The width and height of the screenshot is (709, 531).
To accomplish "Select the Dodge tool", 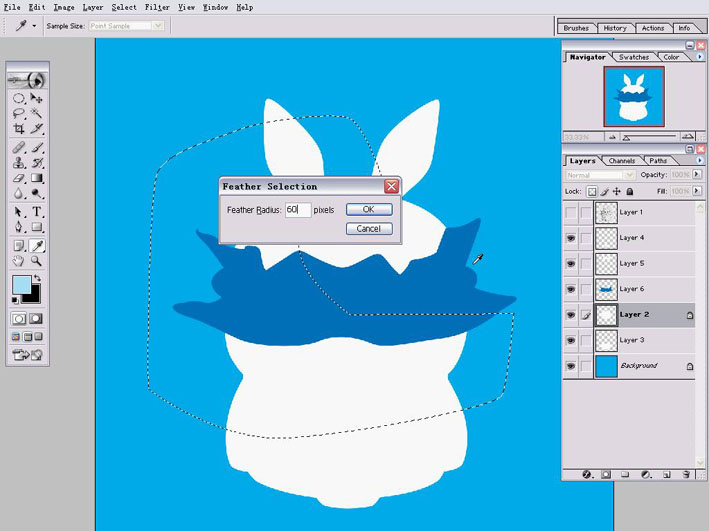I will click(36, 194).
